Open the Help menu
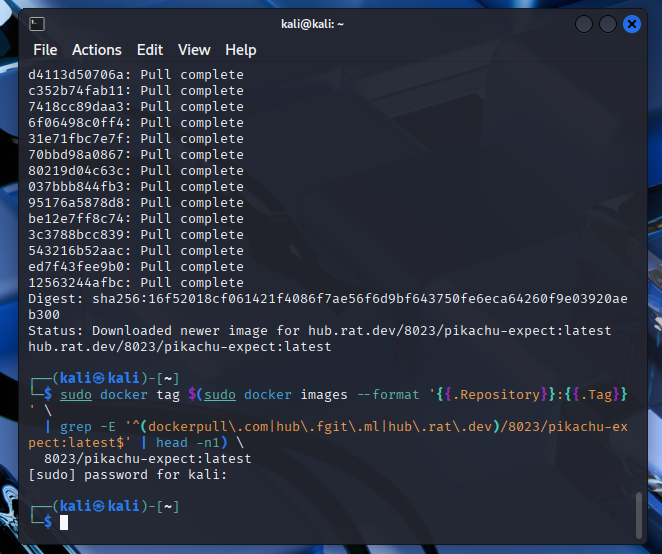The height and width of the screenshot is (554, 662). click(241, 50)
